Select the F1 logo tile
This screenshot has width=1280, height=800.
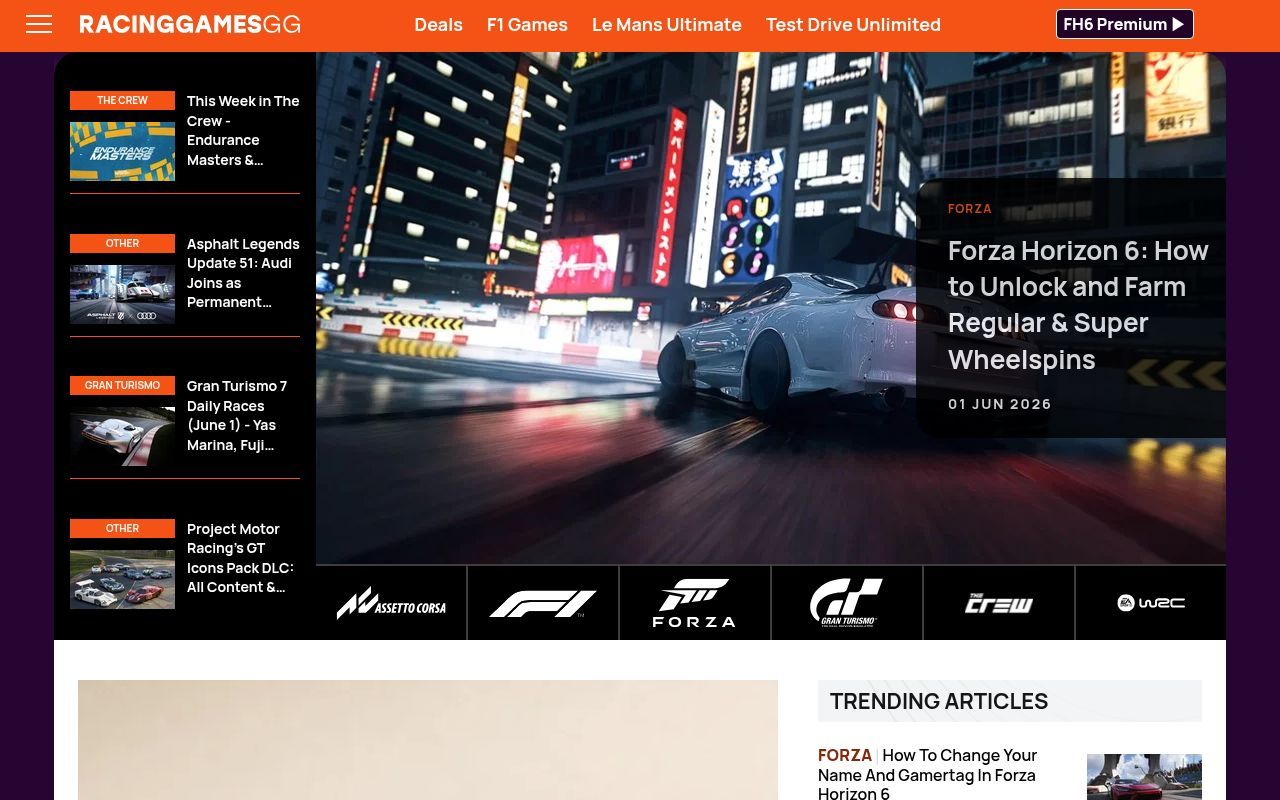point(543,603)
